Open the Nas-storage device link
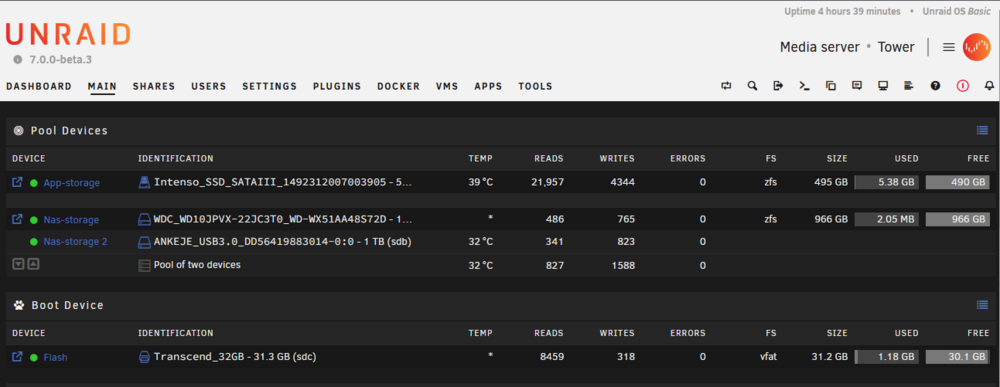The image size is (1000, 387). point(71,220)
